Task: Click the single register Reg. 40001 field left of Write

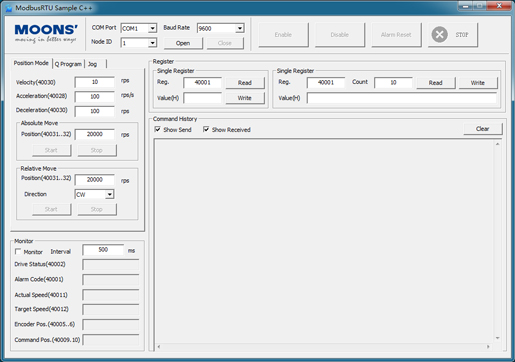Action: [x=202, y=83]
